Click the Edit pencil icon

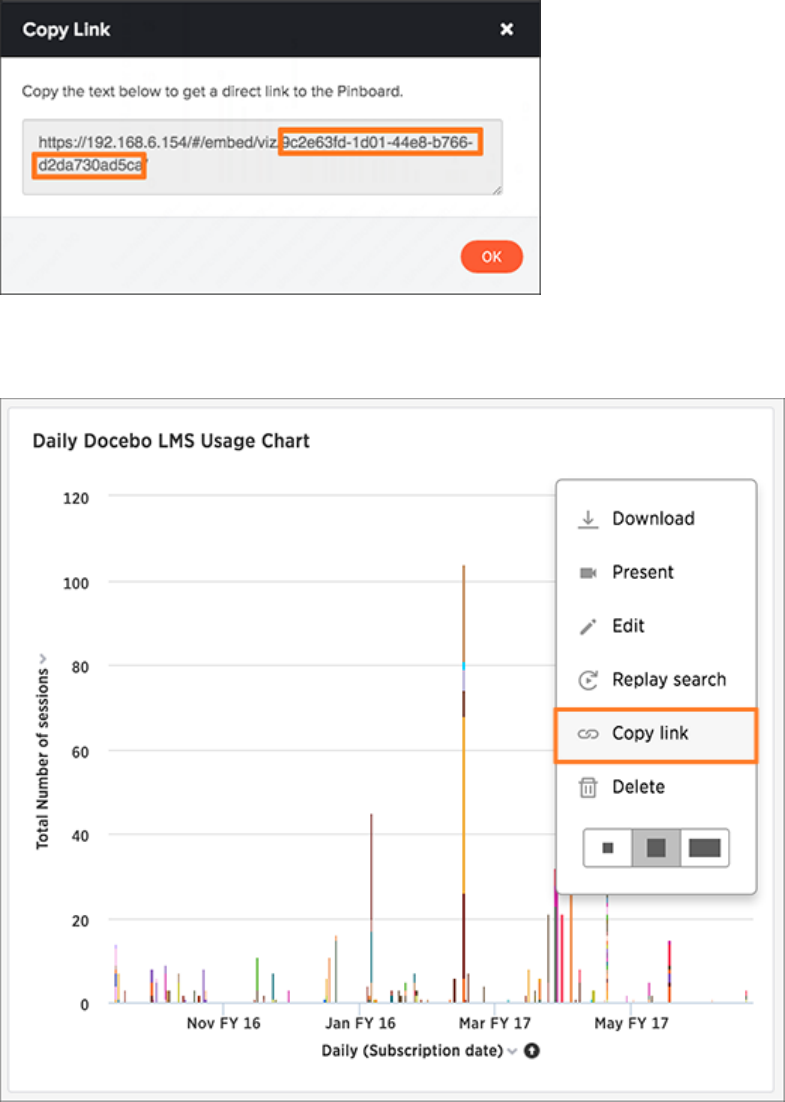pos(588,626)
